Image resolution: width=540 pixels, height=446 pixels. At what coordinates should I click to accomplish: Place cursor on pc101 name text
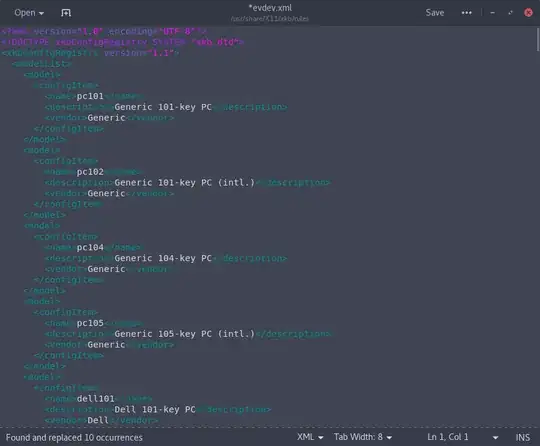[90, 96]
